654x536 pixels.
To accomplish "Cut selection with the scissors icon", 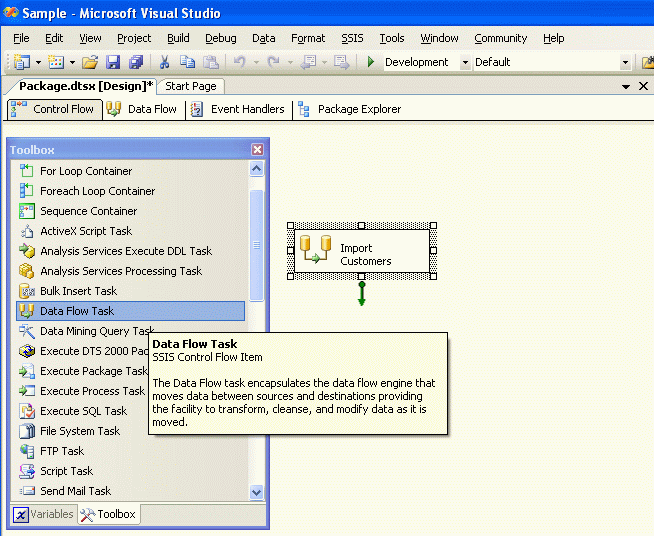I will [164, 62].
